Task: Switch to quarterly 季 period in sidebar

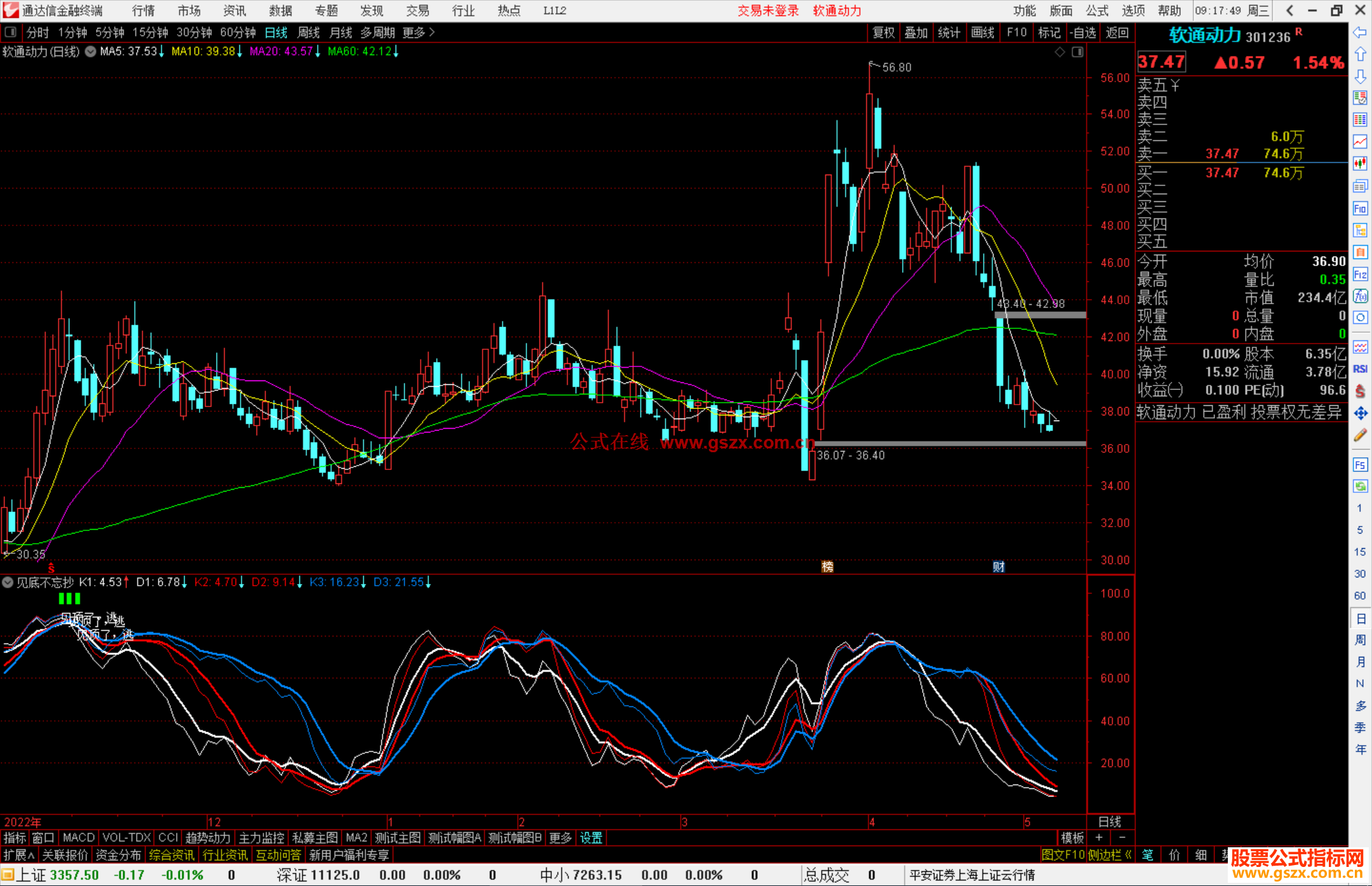Action: click(x=1360, y=728)
